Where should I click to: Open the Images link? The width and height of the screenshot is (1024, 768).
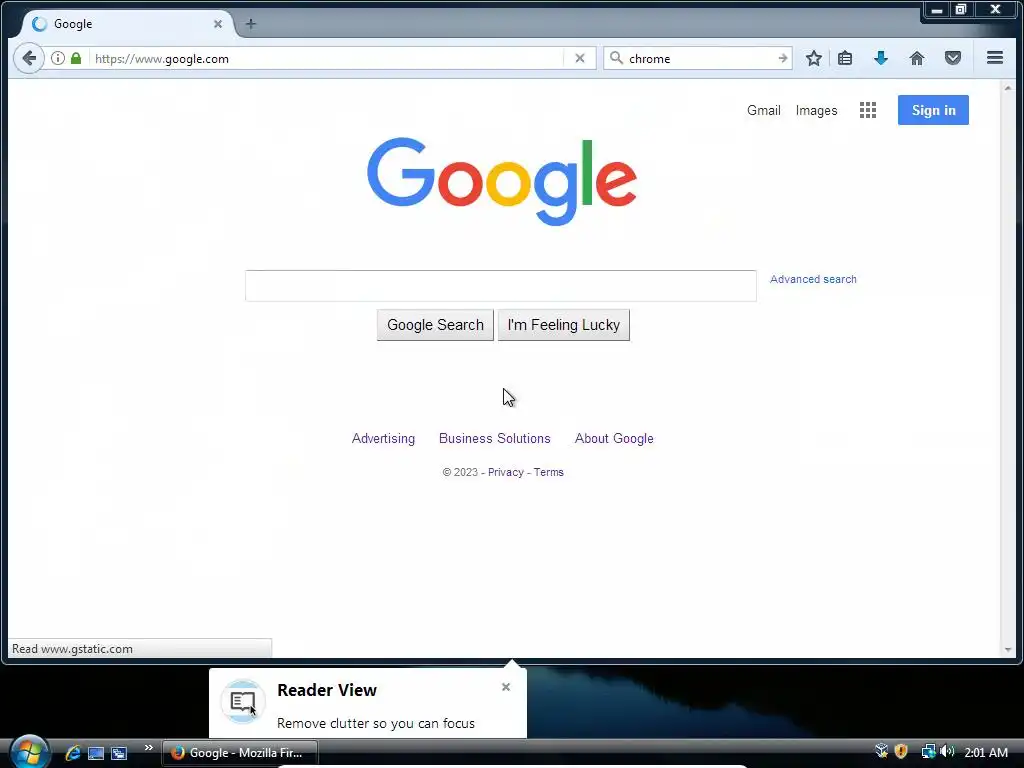point(816,110)
